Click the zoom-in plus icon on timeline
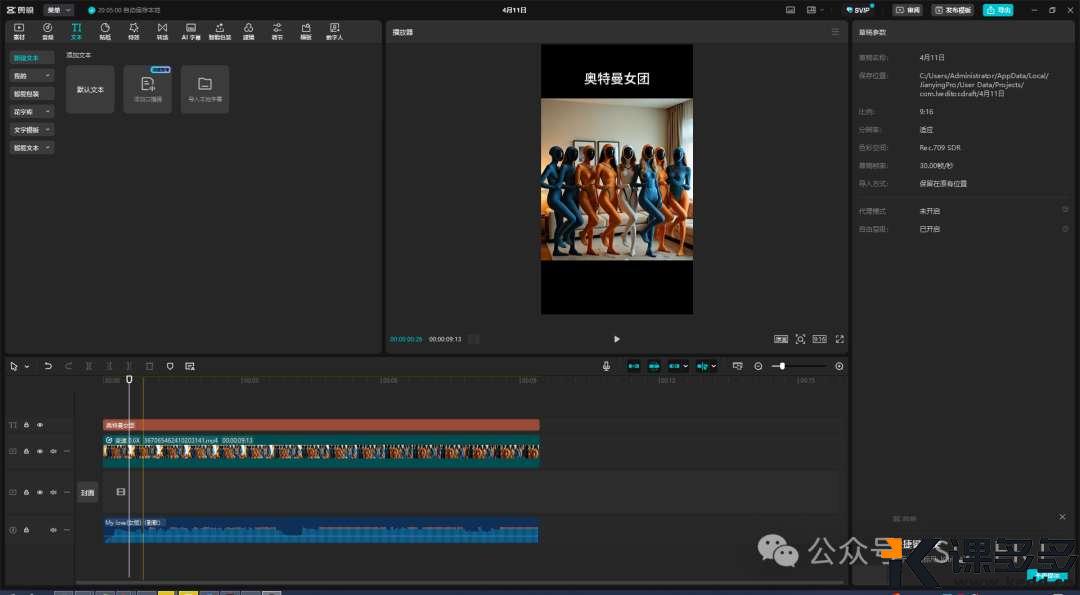The image size is (1080, 595). pos(839,366)
